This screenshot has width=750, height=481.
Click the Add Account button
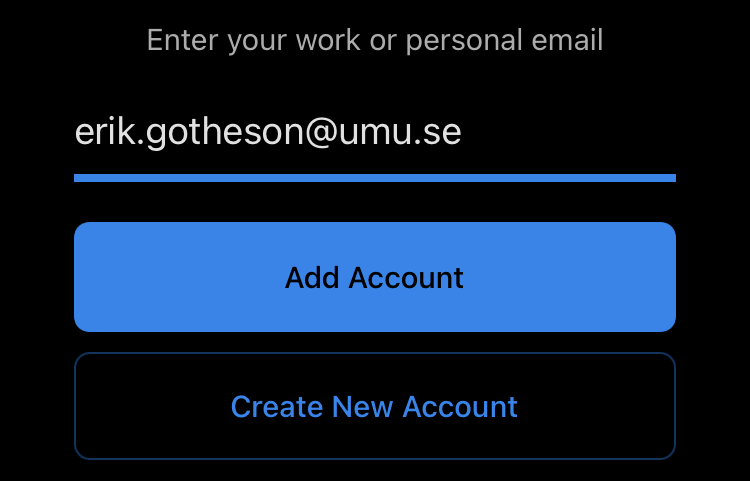374,277
